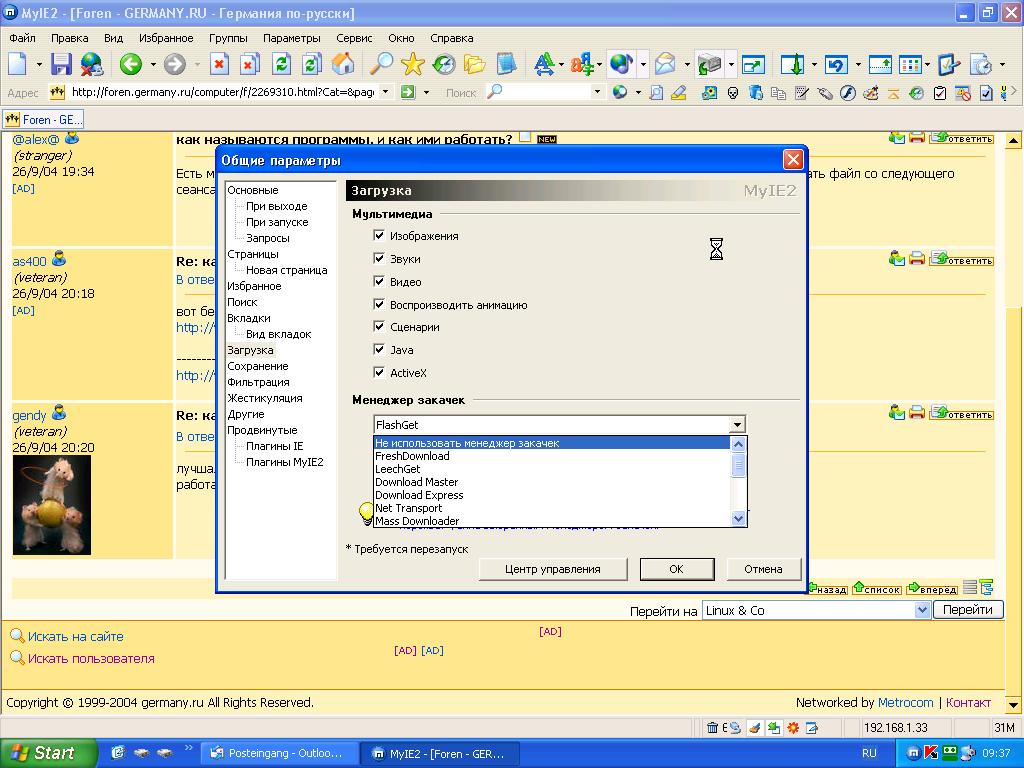Open the Back button history dropdown arrow
This screenshot has height=768, width=1024.
(x=153, y=64)
